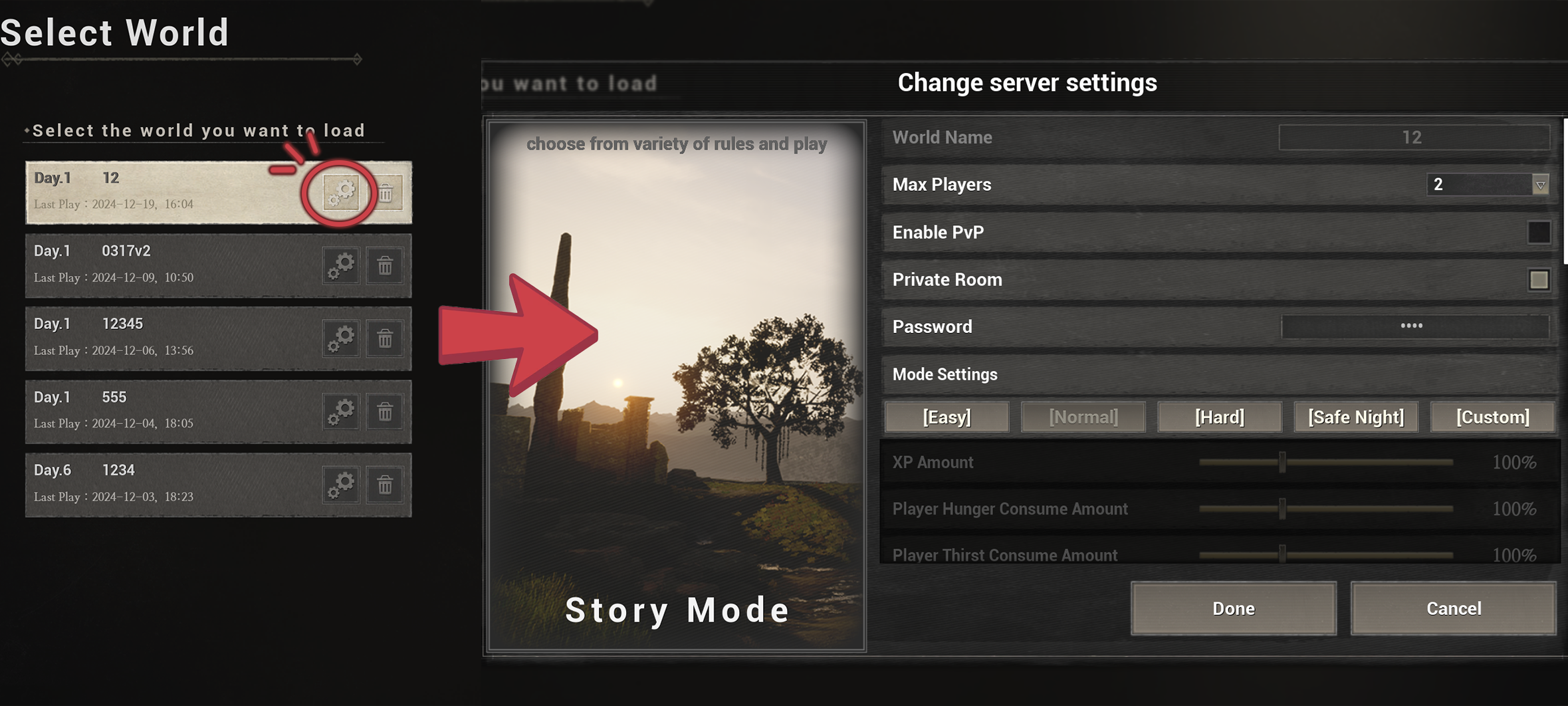Screen dimensions: 1568x706
Task: Open settings gear for world 12345
Action: pyautogui.click(x=341, y=339)
